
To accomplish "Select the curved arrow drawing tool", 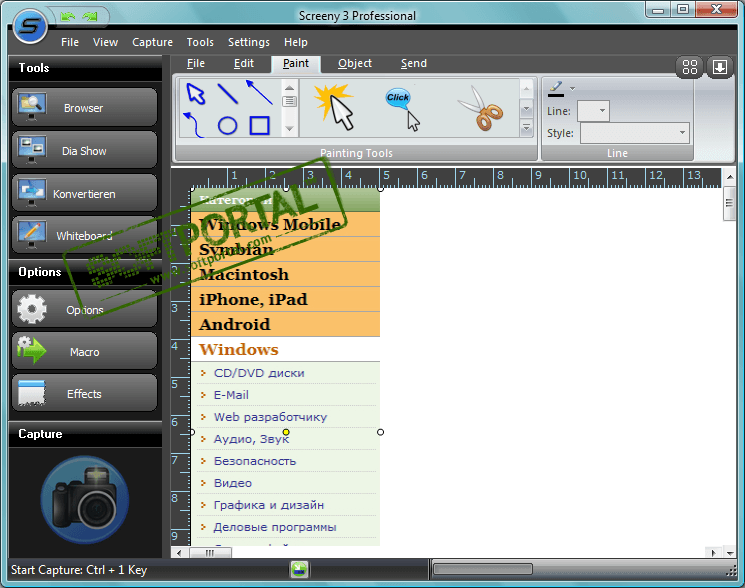I will tap(194, 125).
